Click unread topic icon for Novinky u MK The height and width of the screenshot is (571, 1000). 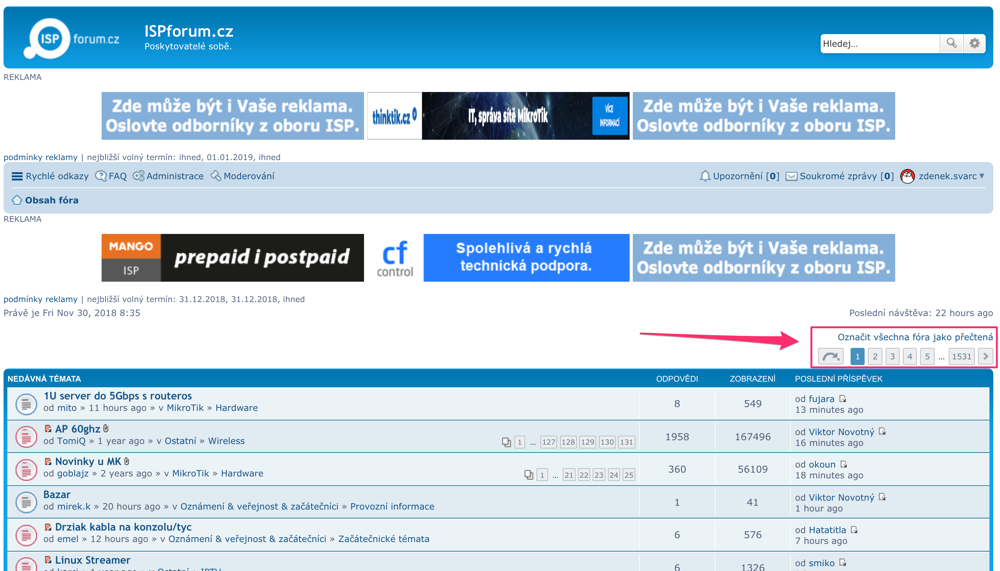pos(26,470)
